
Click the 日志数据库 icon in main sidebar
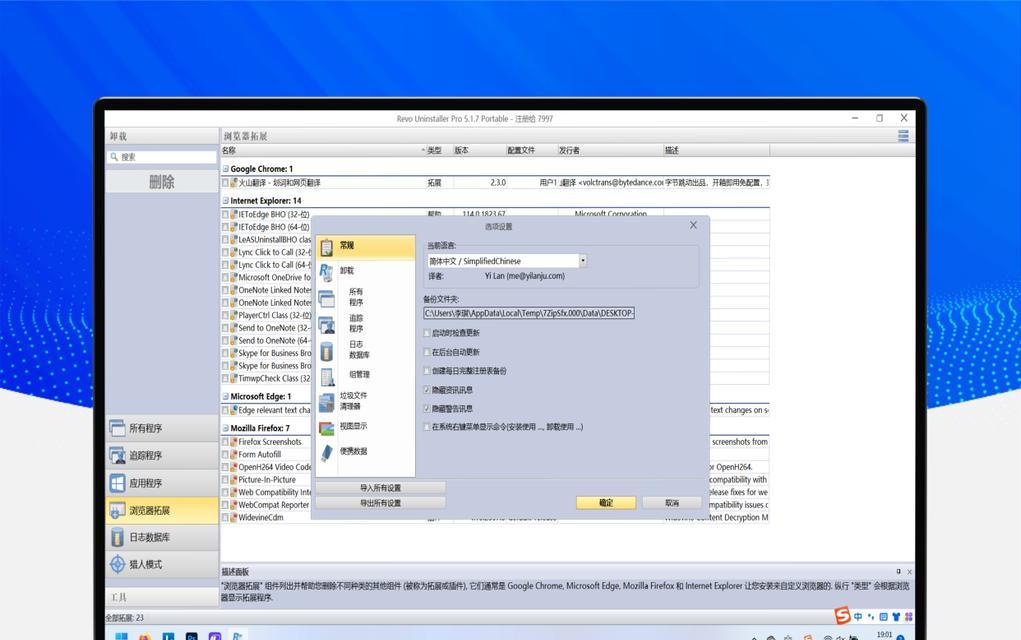tap(117, 537)
